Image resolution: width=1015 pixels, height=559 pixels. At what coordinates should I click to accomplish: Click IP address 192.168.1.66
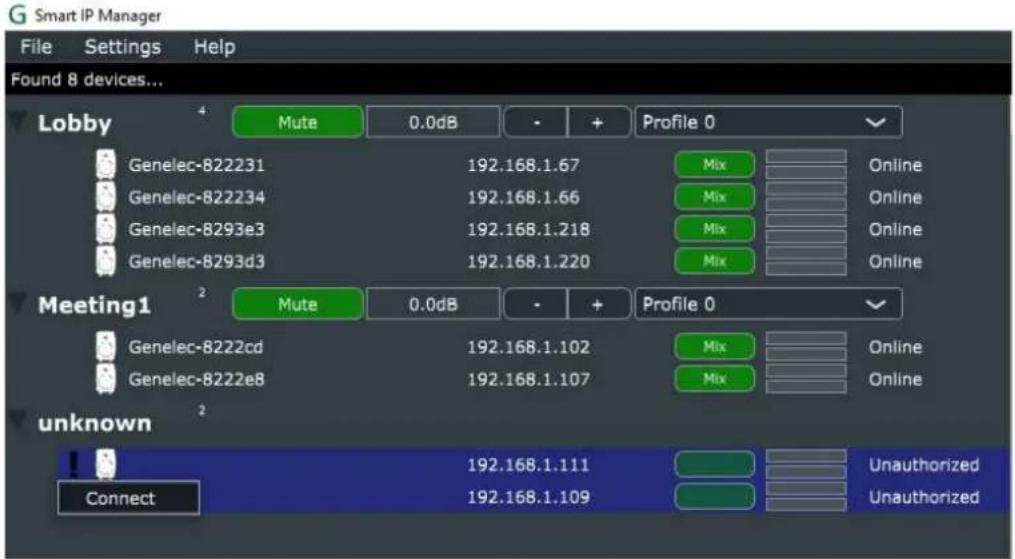(x=524, y=197)
